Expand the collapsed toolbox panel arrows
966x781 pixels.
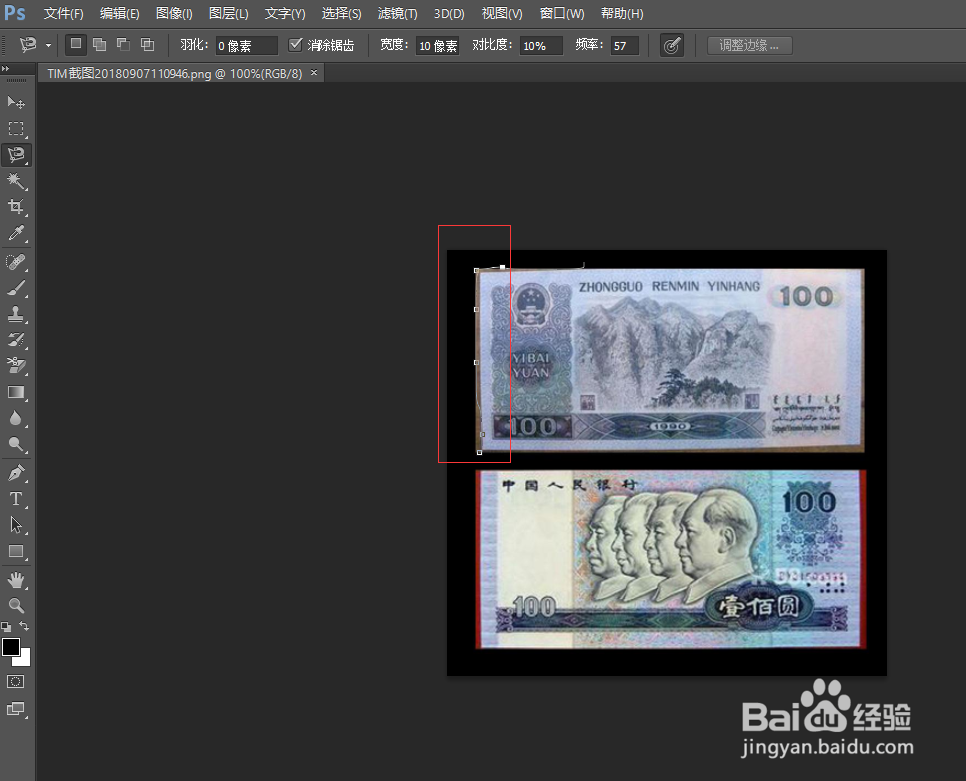click(6, 68)
